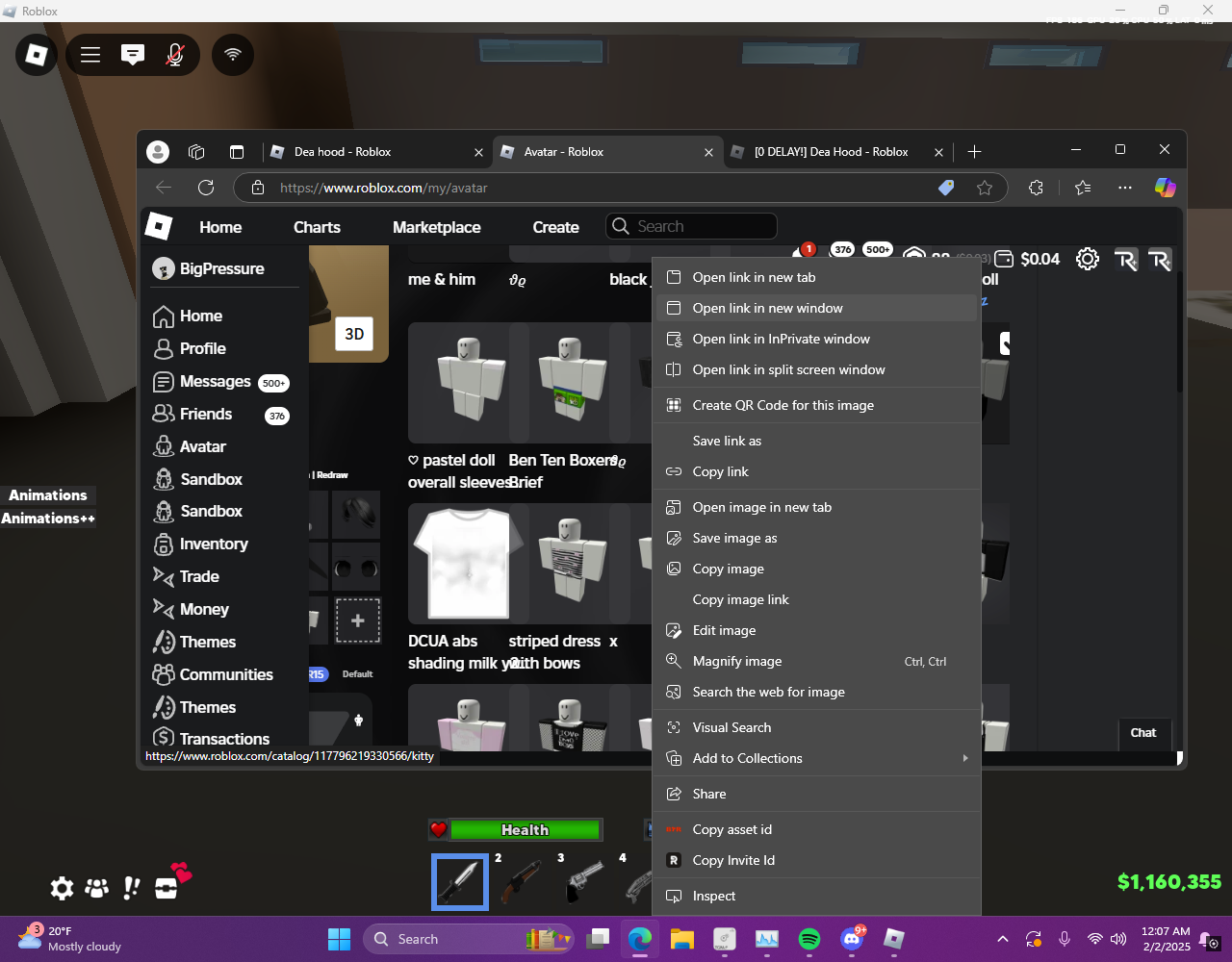Select Create QR Code for this image
The width and height of the screenshot is (1232, 962).
pos(816,405)
